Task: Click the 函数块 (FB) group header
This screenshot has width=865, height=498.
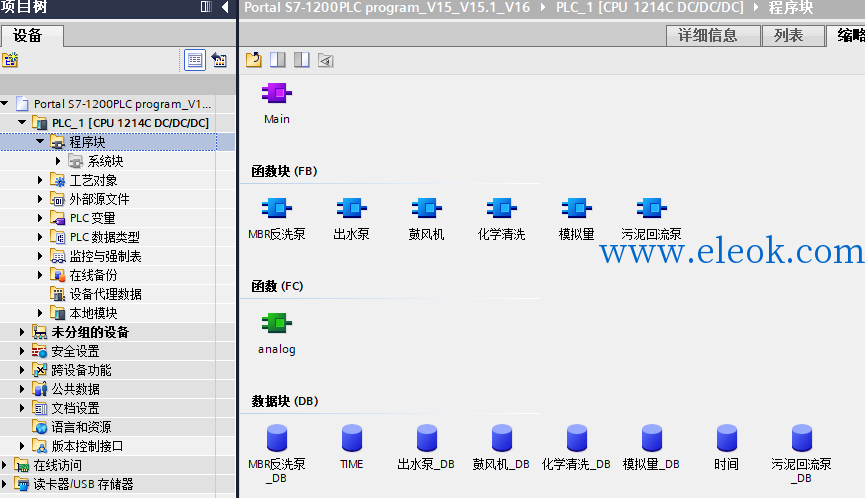Action: (x=284, y=171)
